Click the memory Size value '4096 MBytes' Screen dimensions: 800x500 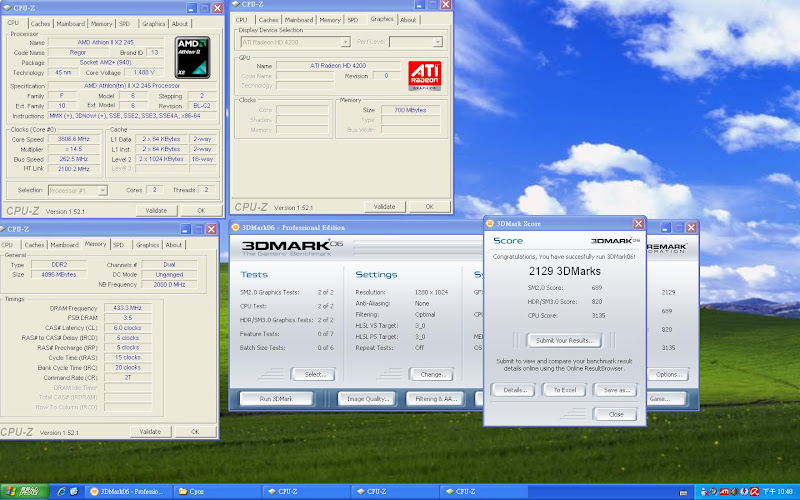point(59,274)
